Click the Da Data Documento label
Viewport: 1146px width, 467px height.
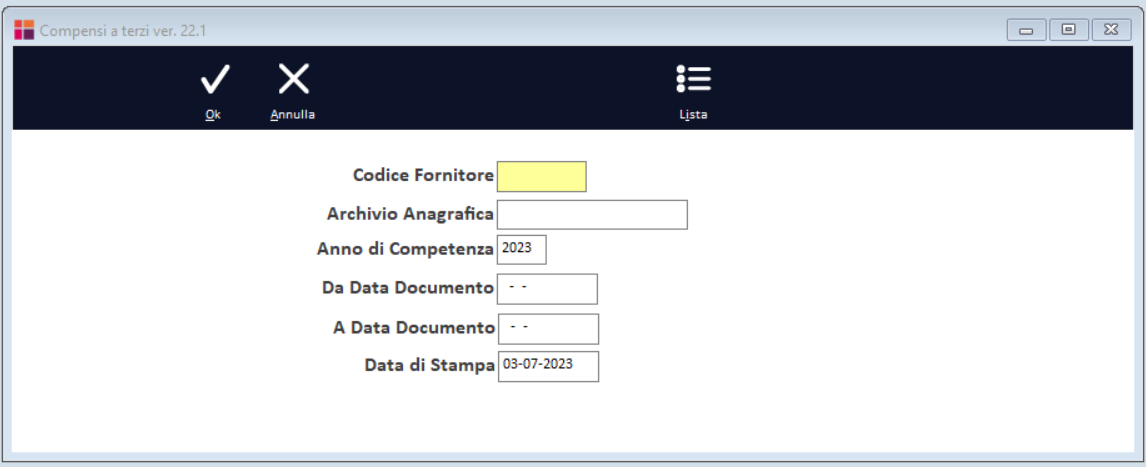pos(408,288)
